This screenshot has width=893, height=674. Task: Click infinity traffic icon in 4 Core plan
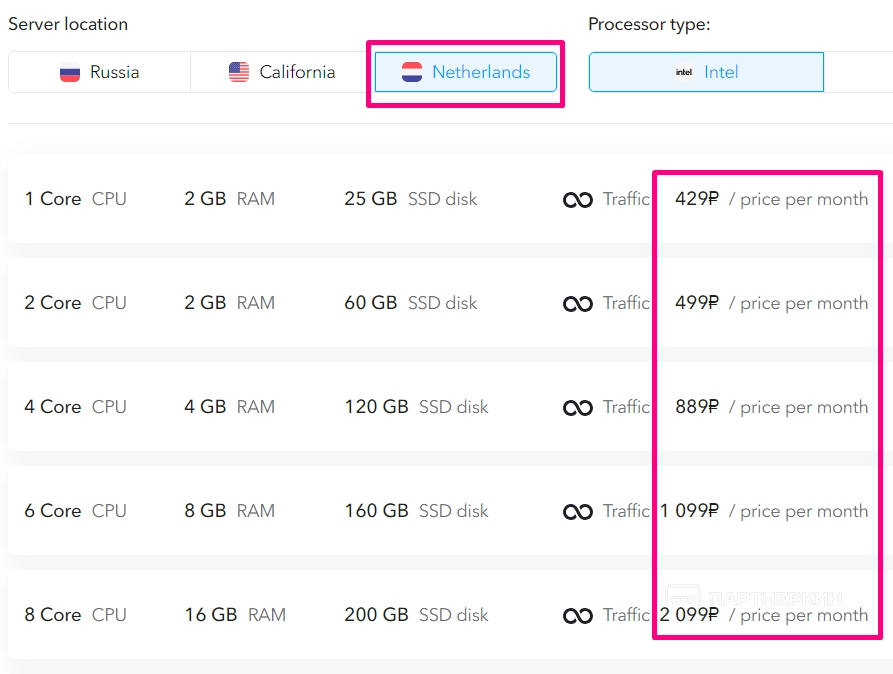pos(578,408)
